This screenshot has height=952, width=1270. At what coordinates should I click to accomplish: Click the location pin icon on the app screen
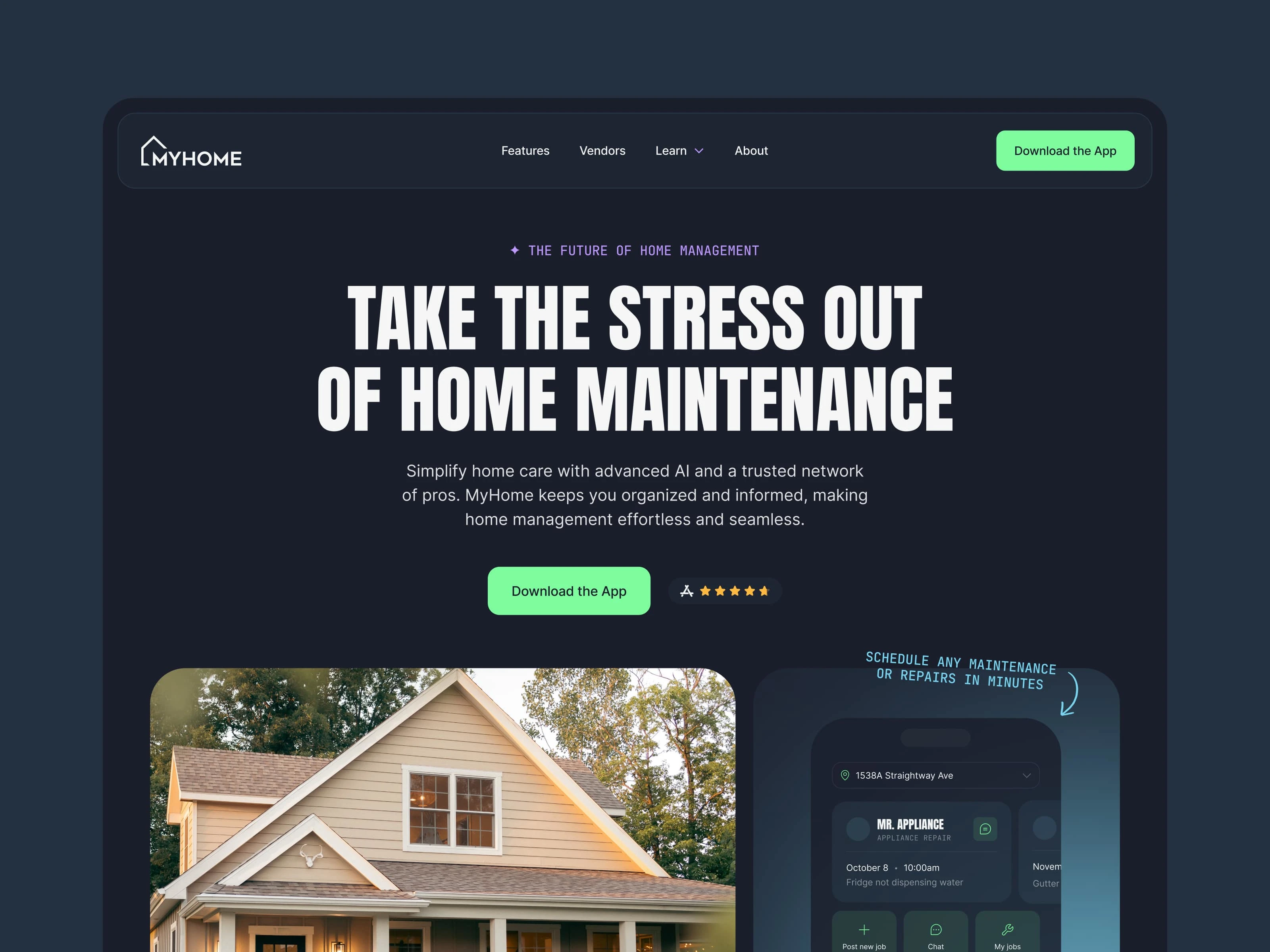click(845, 775)
